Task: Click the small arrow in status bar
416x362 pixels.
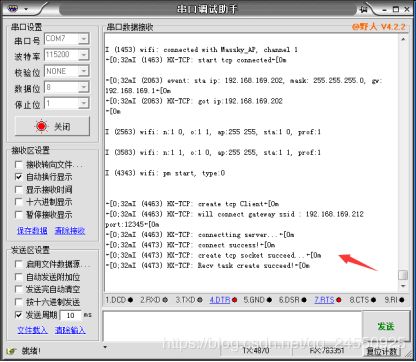Action: 105,347
